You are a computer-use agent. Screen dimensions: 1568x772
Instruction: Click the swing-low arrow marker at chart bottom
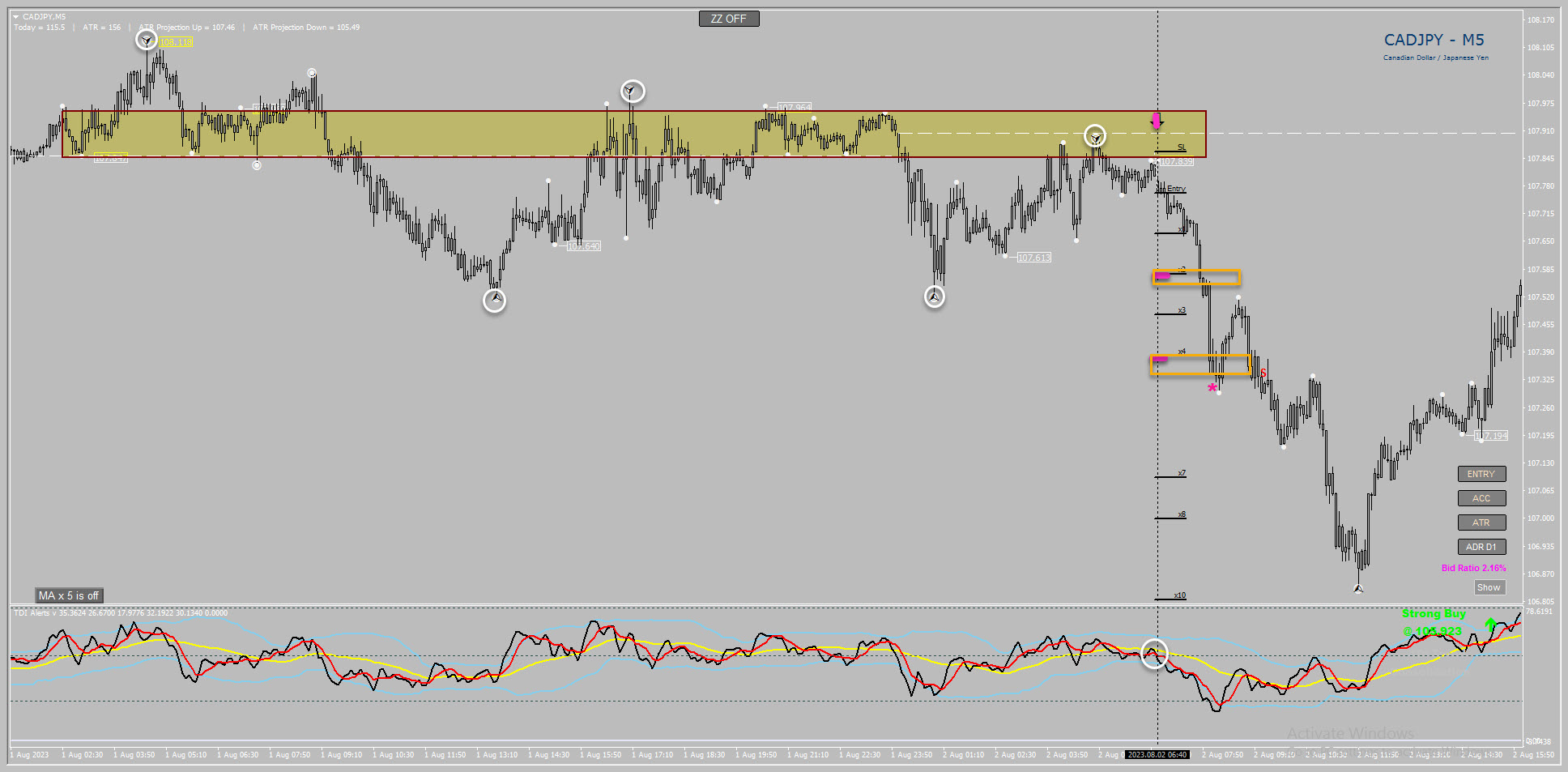point(1358,589)
